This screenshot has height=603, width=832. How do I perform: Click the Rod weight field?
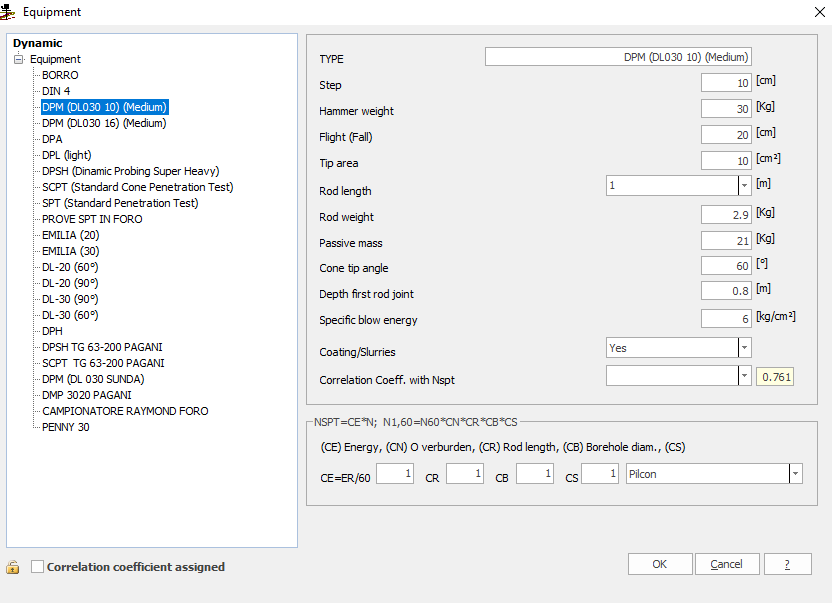(726, 214)
